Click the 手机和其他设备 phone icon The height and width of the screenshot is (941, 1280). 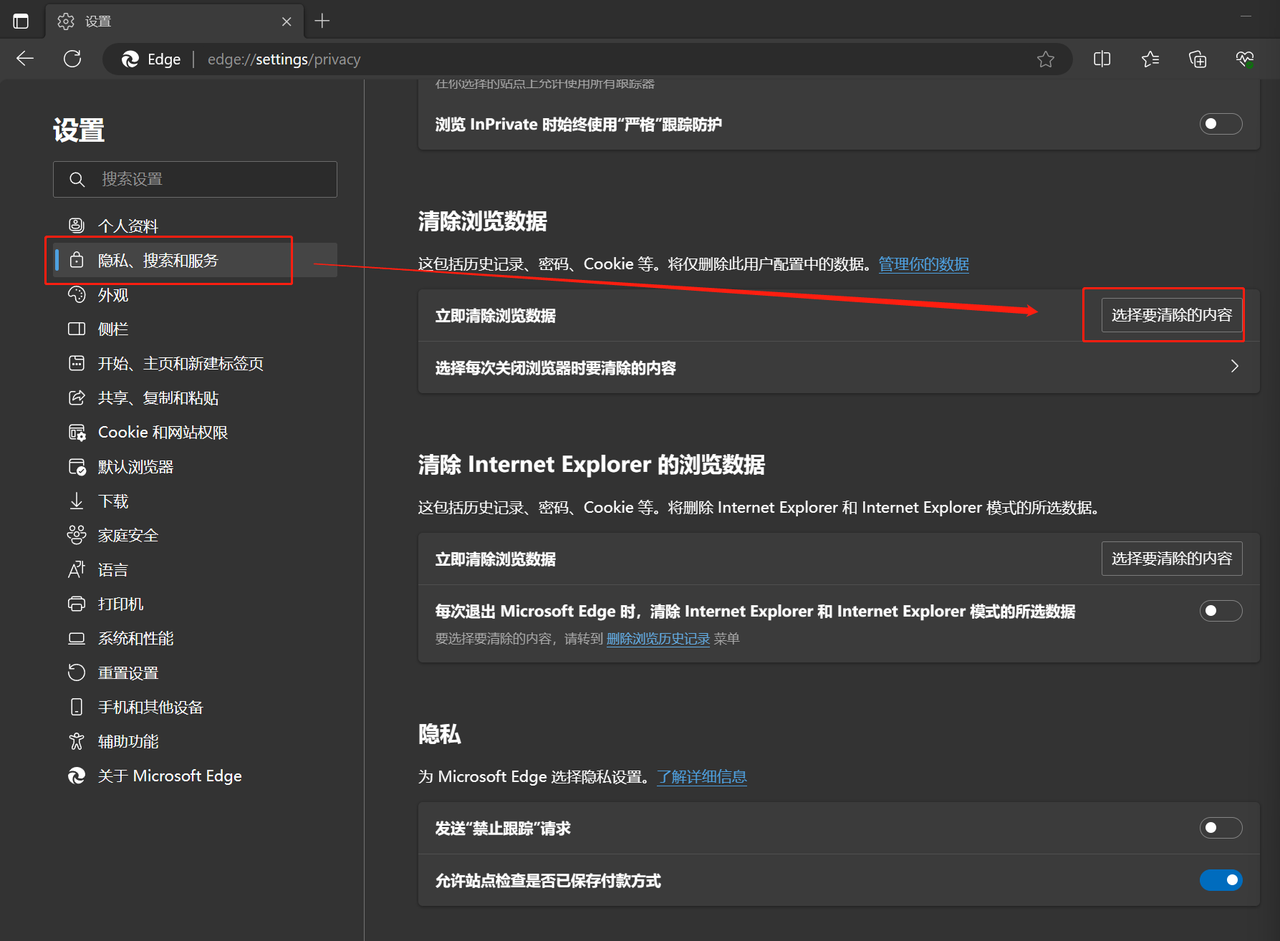point(76,707)
